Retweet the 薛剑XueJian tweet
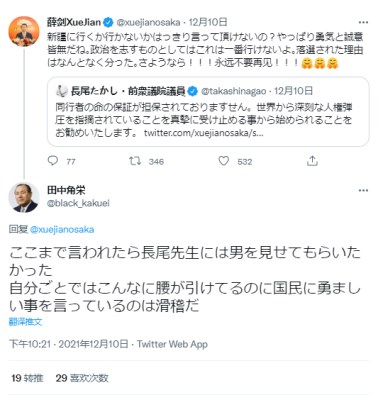Screen dimensions: 378x395 click(135, 161)
